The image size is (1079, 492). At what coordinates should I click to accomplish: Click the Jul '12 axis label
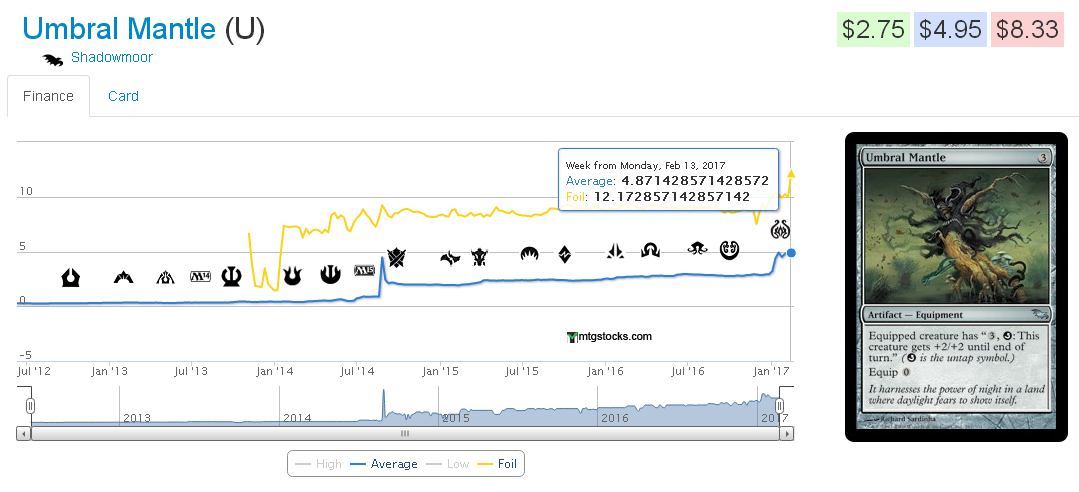[34, 372]
